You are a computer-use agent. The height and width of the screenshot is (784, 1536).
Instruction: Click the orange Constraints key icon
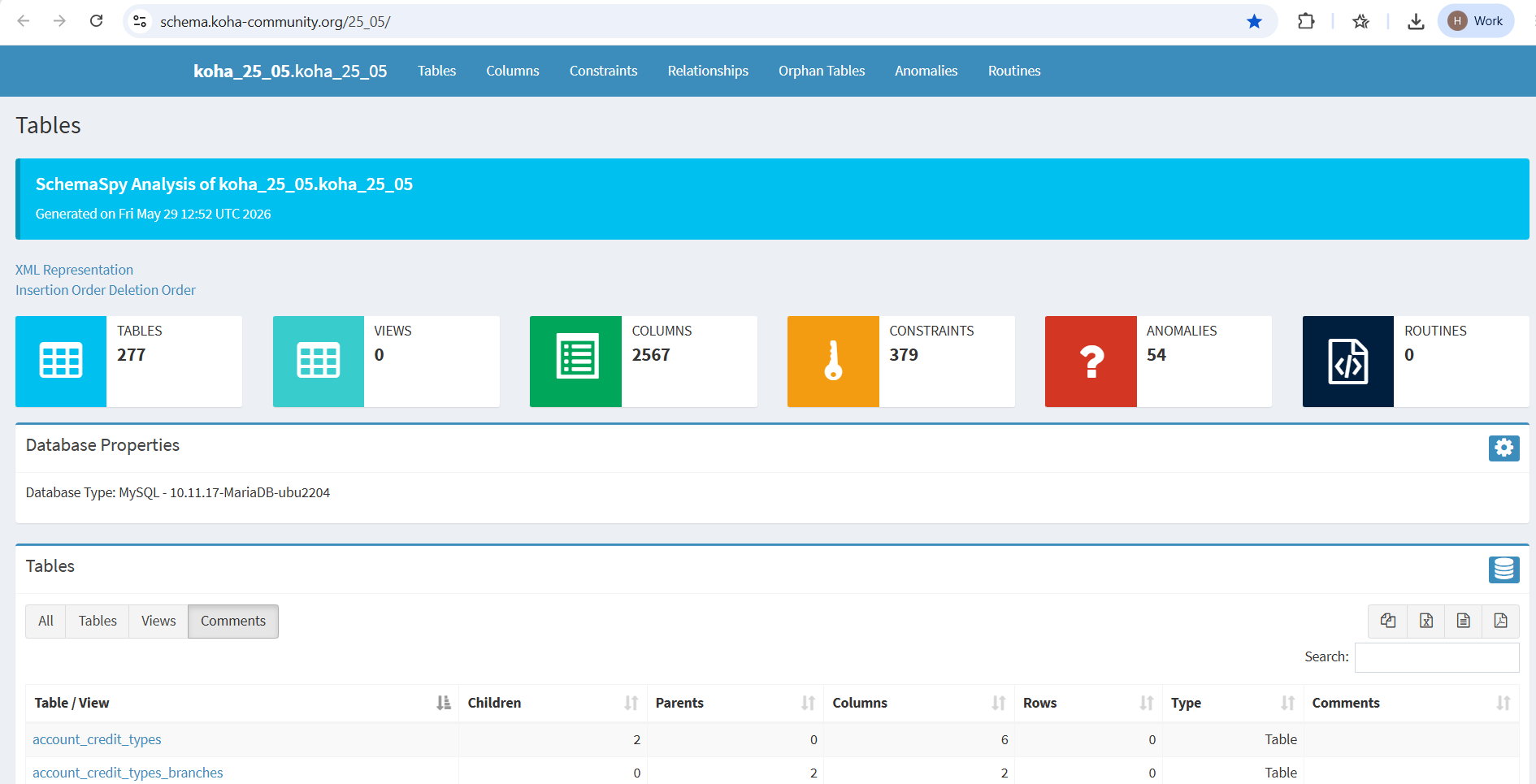coord(833,362)
